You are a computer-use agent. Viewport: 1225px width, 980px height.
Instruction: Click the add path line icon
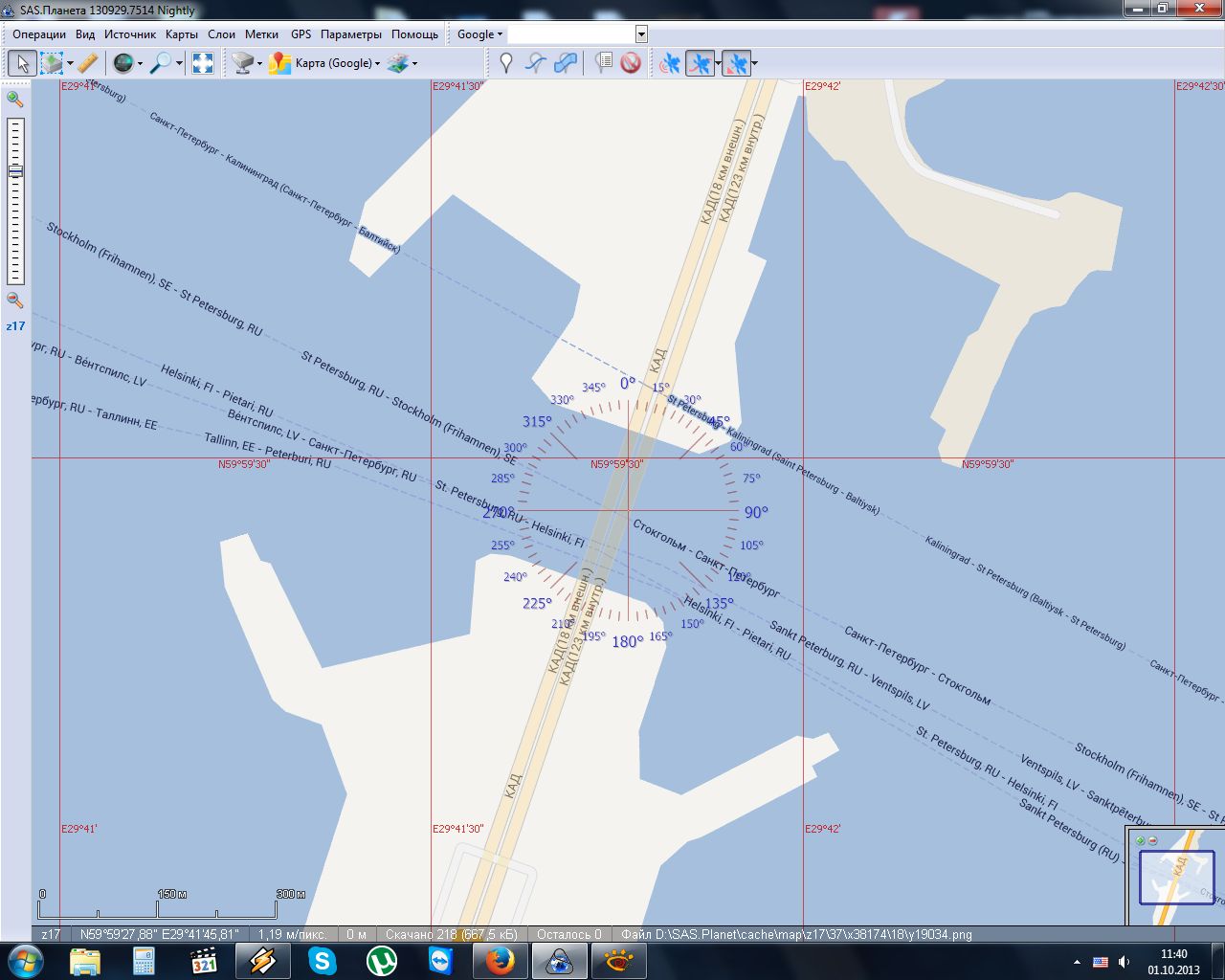536,63
